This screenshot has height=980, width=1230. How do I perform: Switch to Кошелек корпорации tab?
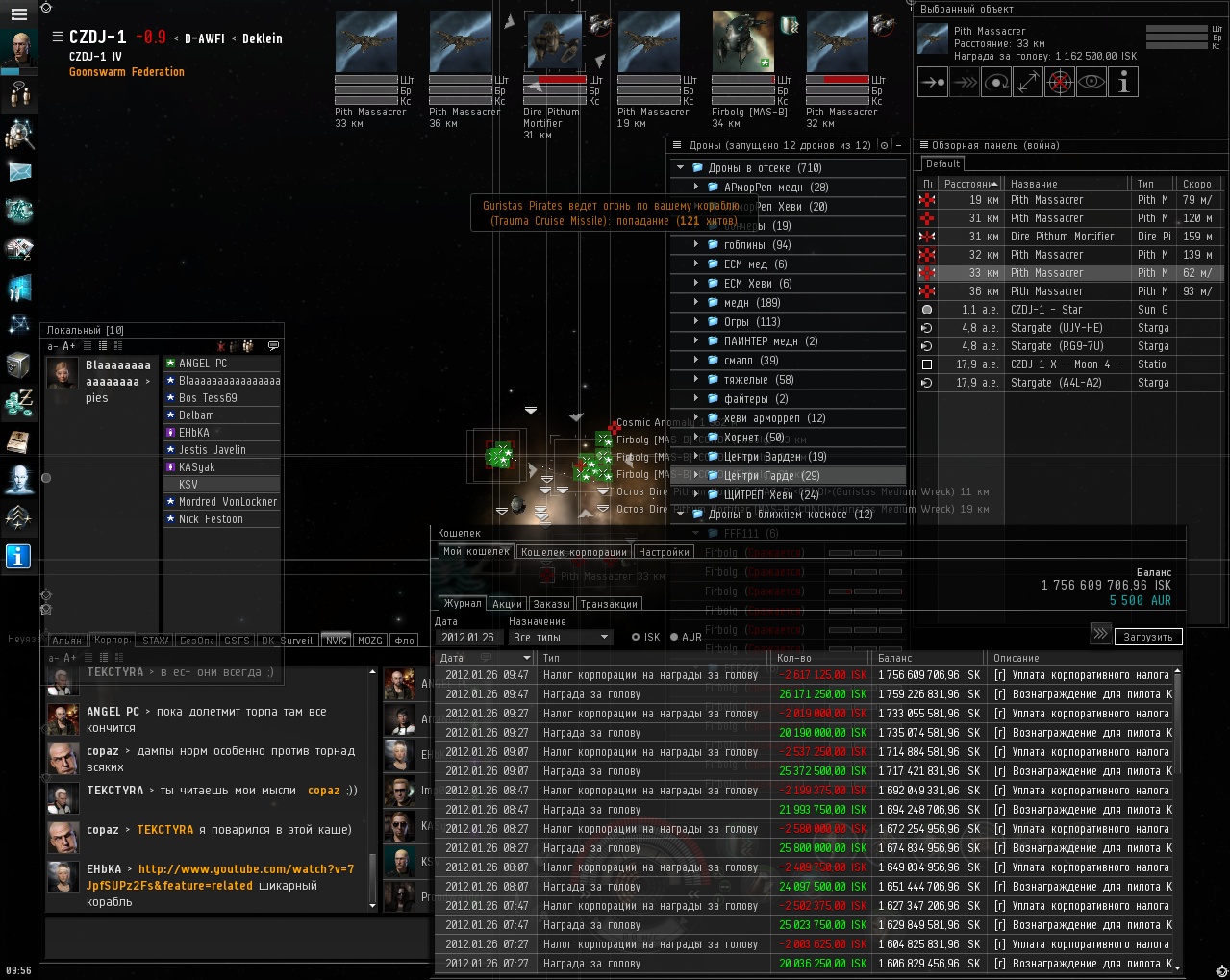(574, 552)
